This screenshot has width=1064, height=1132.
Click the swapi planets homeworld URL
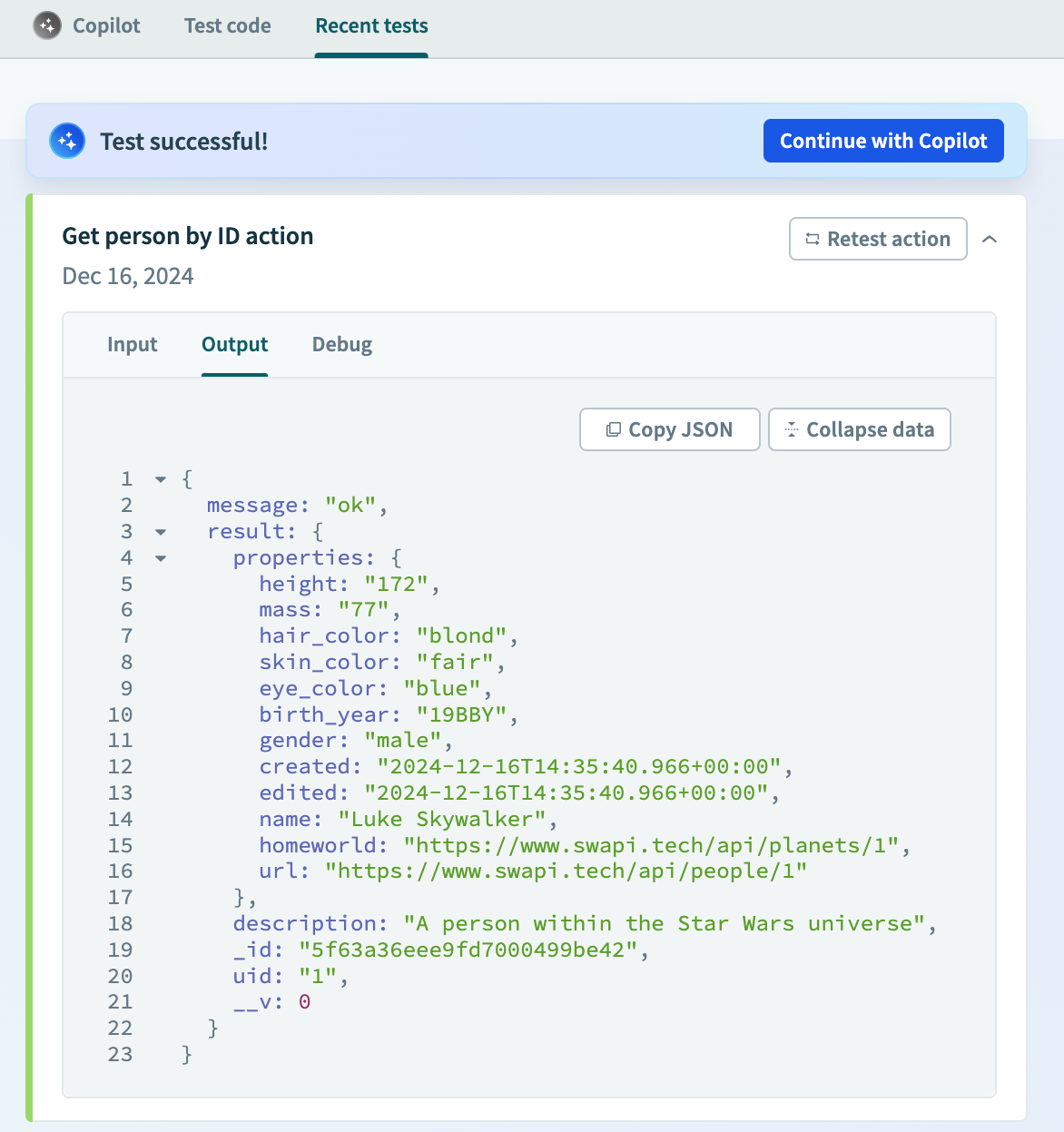pos(660,844)
